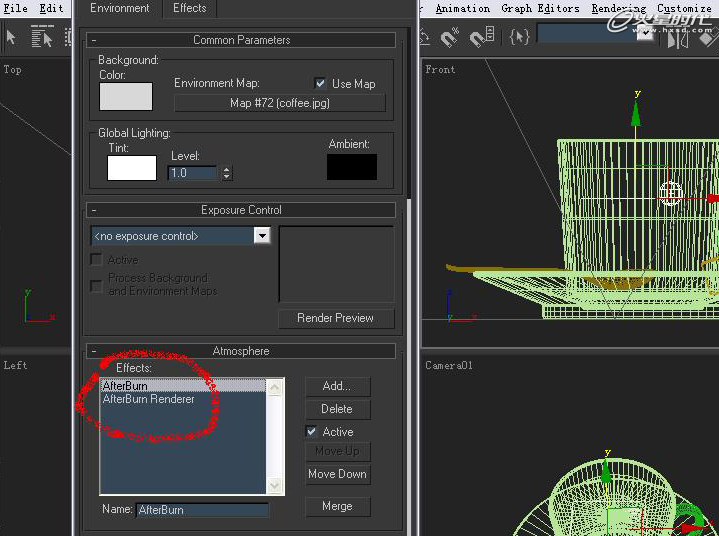Image resolution: width=719 pixels, height=536 pixels.
Task: Switch to the Environment tab
Action: [119, 8]
